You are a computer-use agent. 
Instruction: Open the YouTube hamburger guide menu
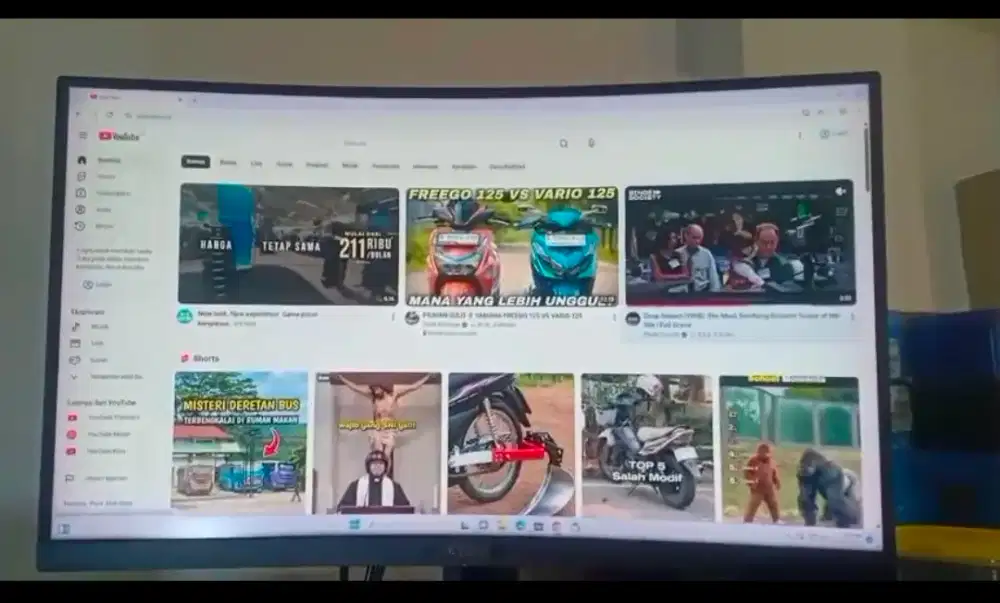pos(83,135)
